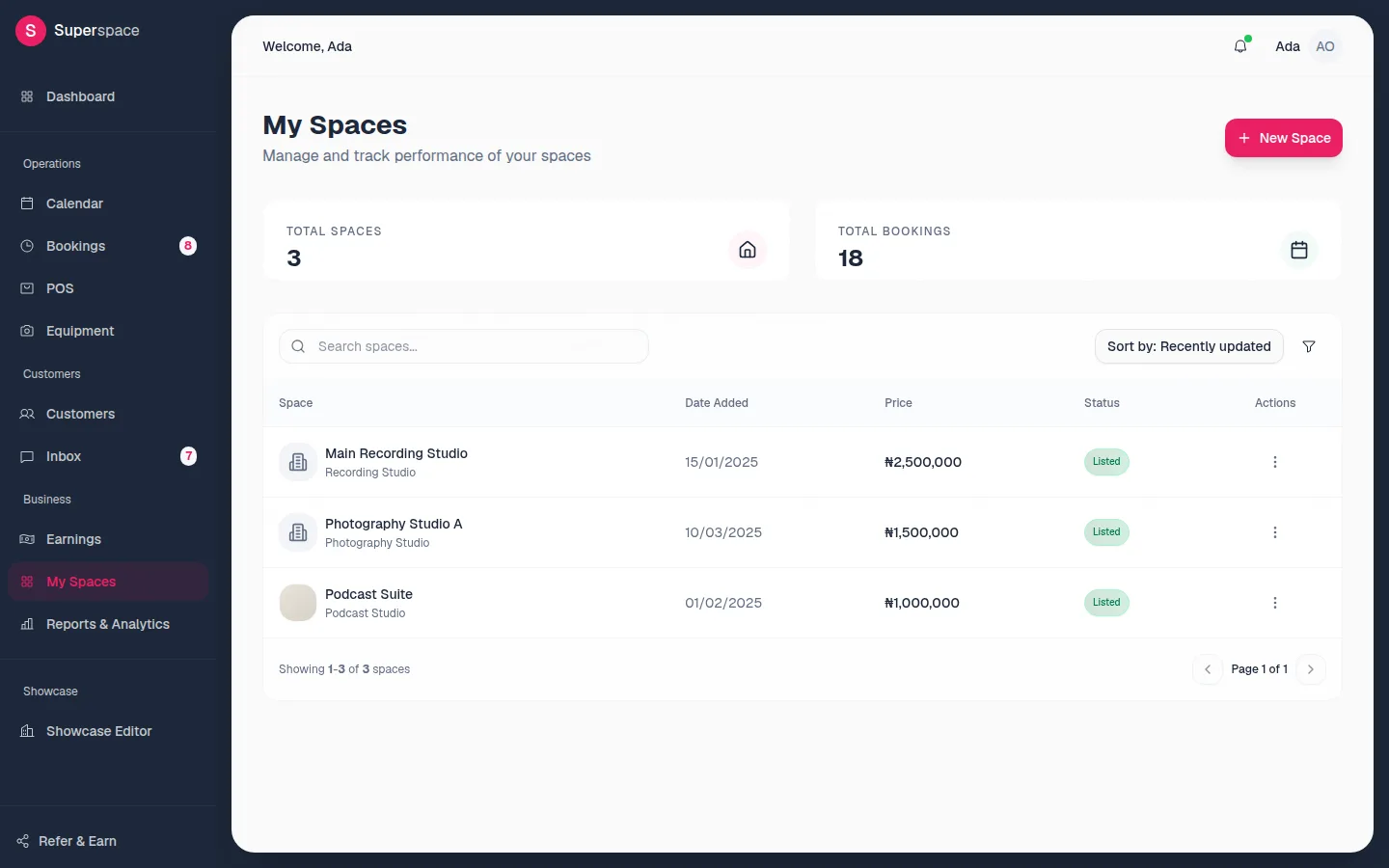Viewport: 1389px width, 868px height.
Task: Click the Price column header
Action: [x=898, y=403]
